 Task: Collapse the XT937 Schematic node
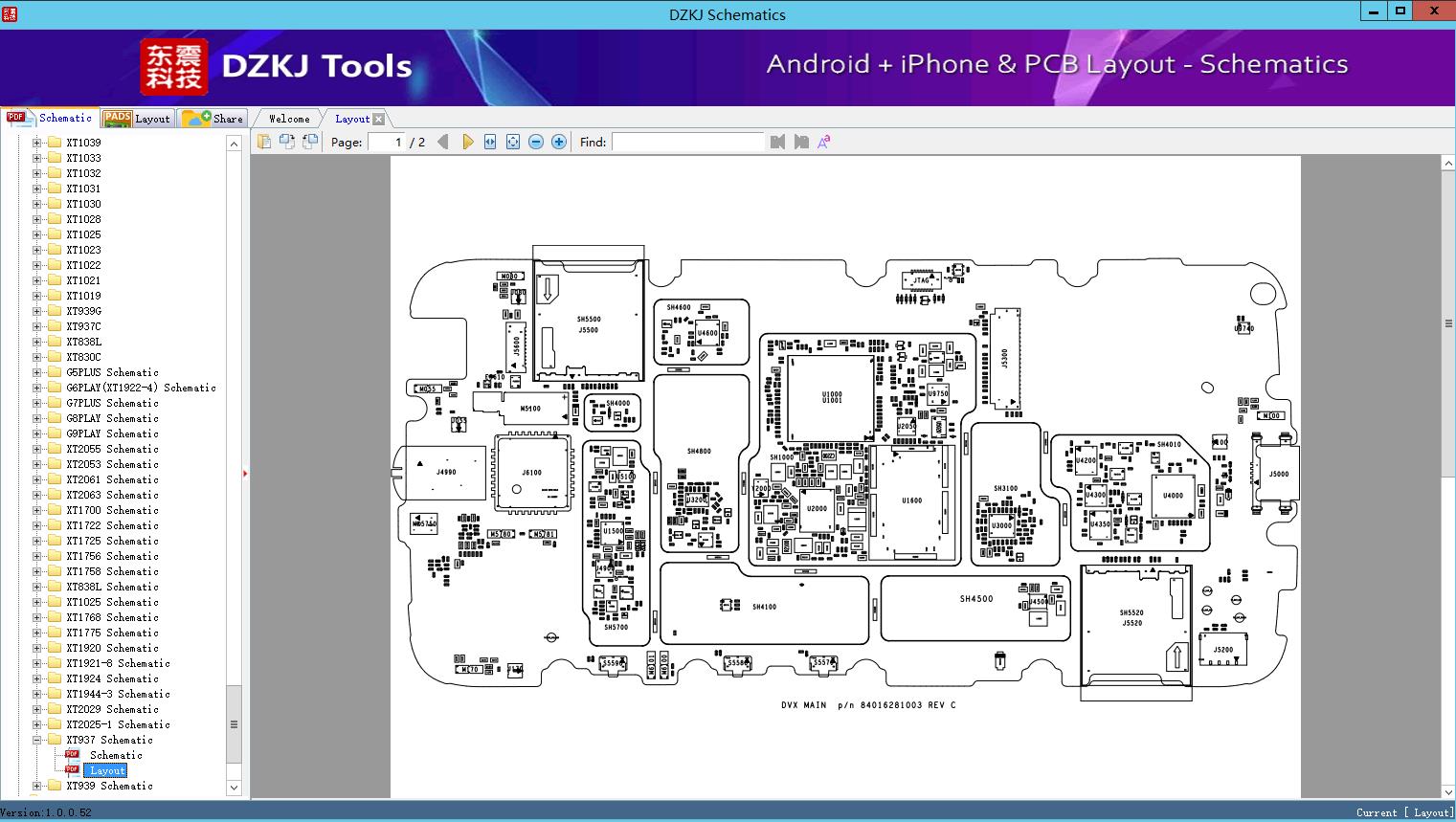pos(37,740)
